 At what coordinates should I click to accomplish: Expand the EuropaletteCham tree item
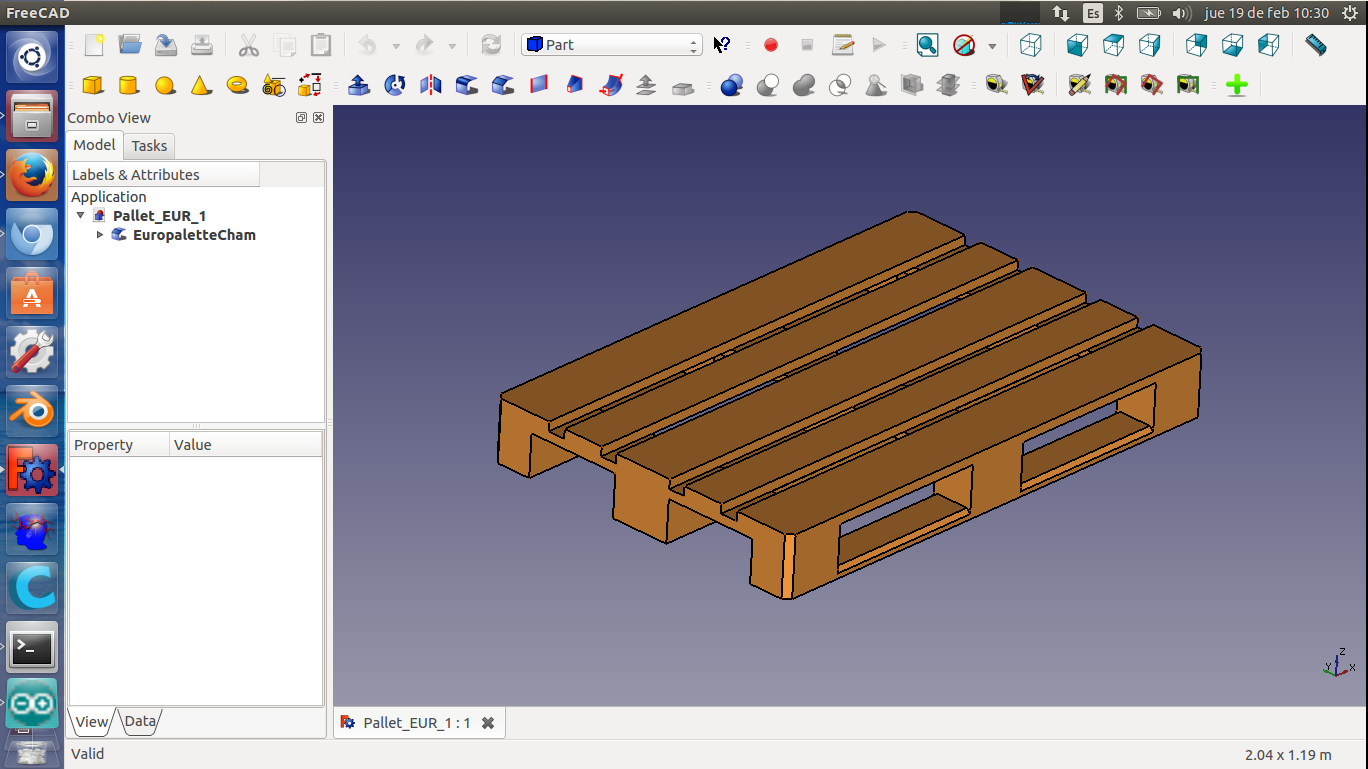tap(100, 235)
